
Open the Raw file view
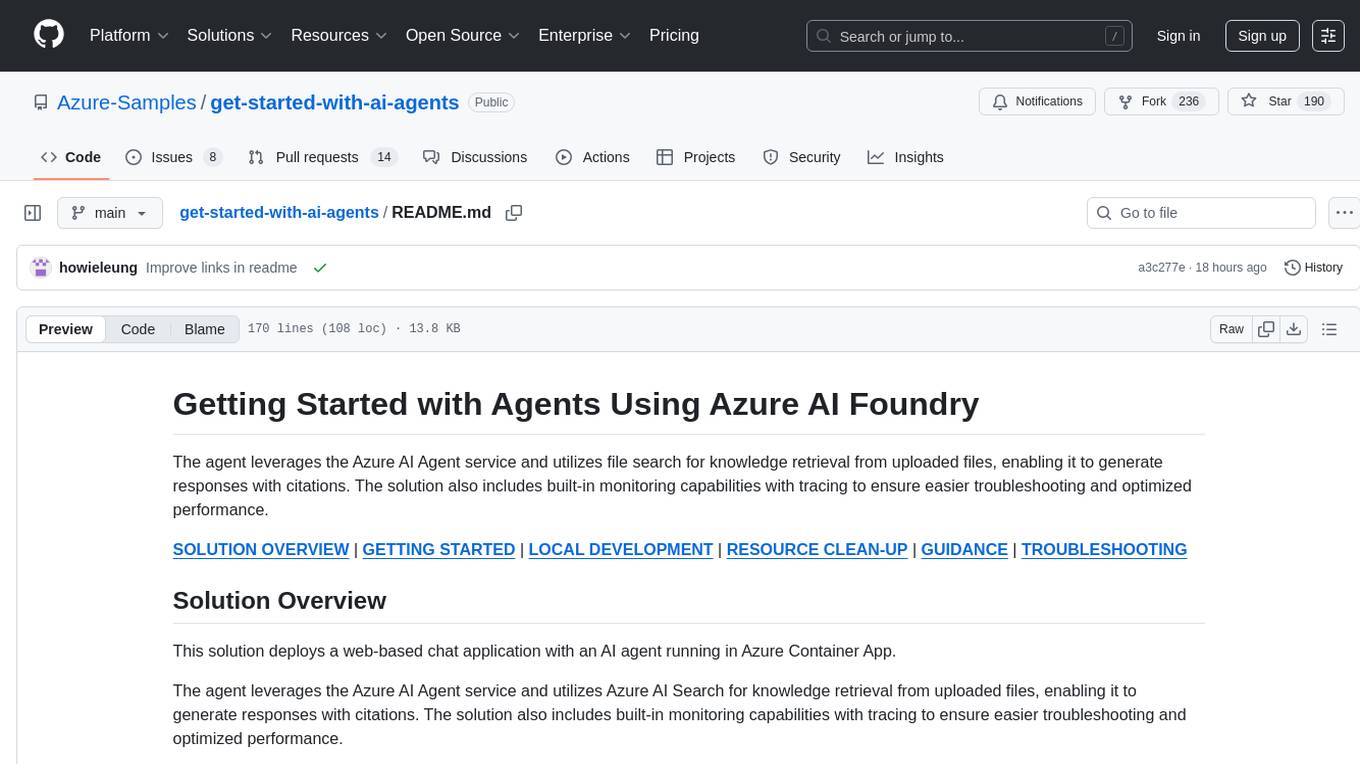pos(1231,329)
